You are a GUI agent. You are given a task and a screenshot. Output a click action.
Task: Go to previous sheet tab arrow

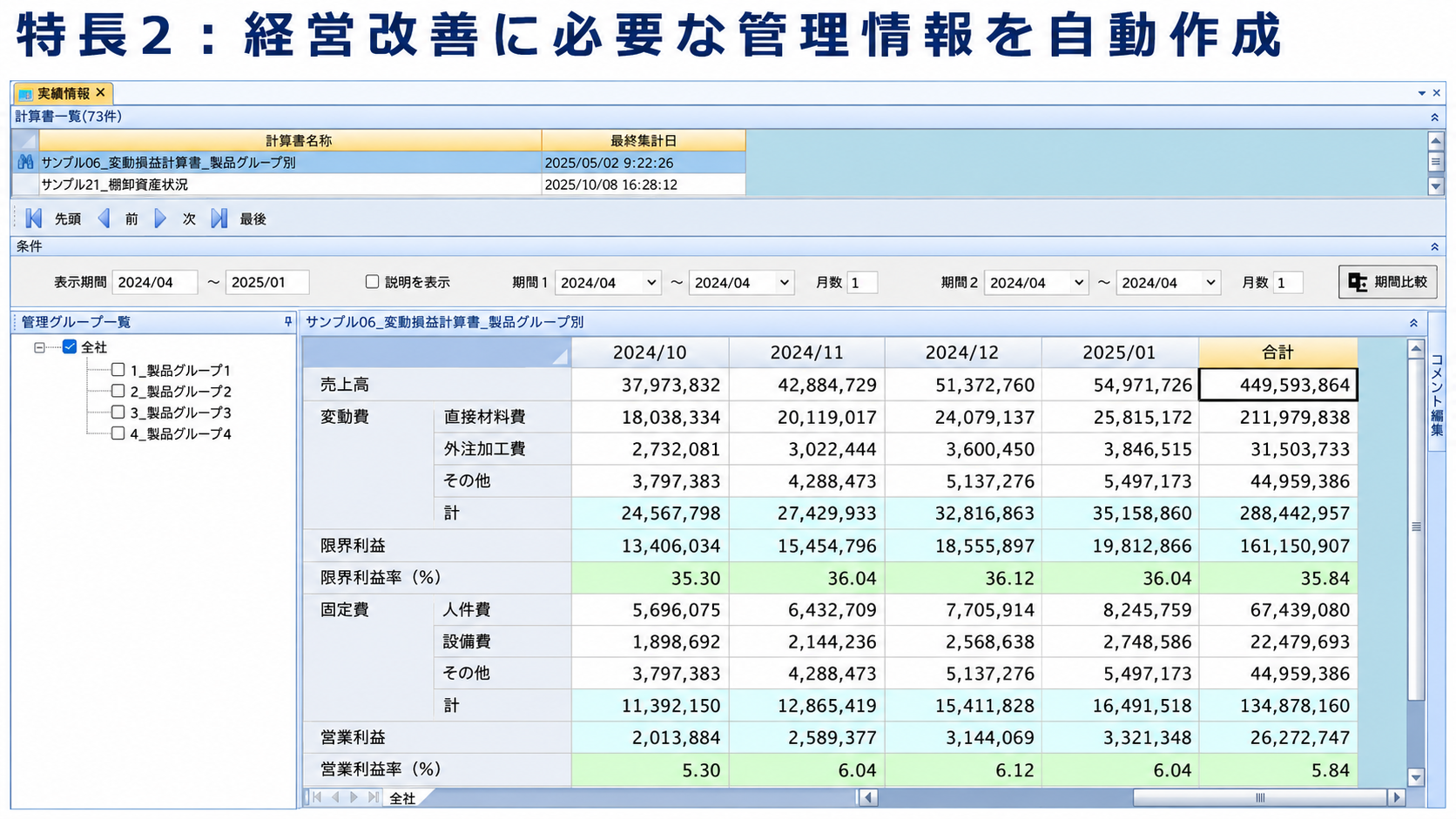point(335,797)
